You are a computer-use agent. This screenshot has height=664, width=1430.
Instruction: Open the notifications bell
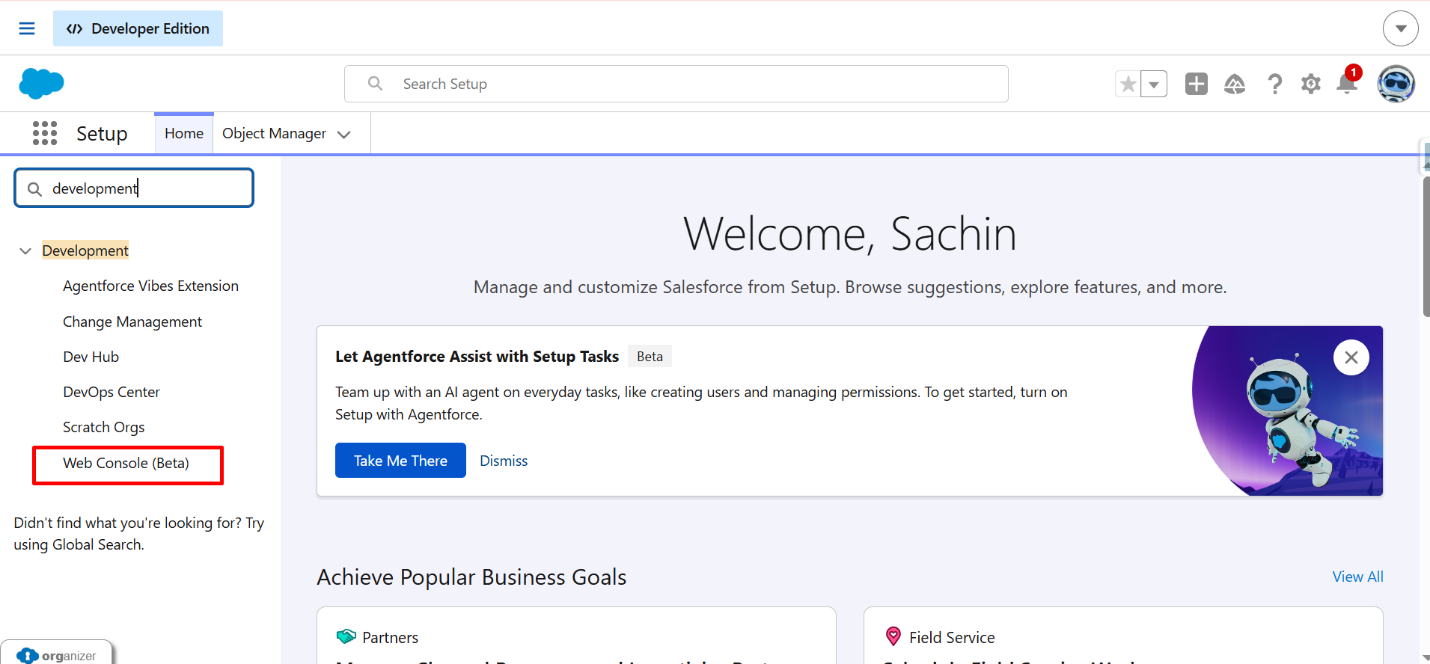point(1347,83)
